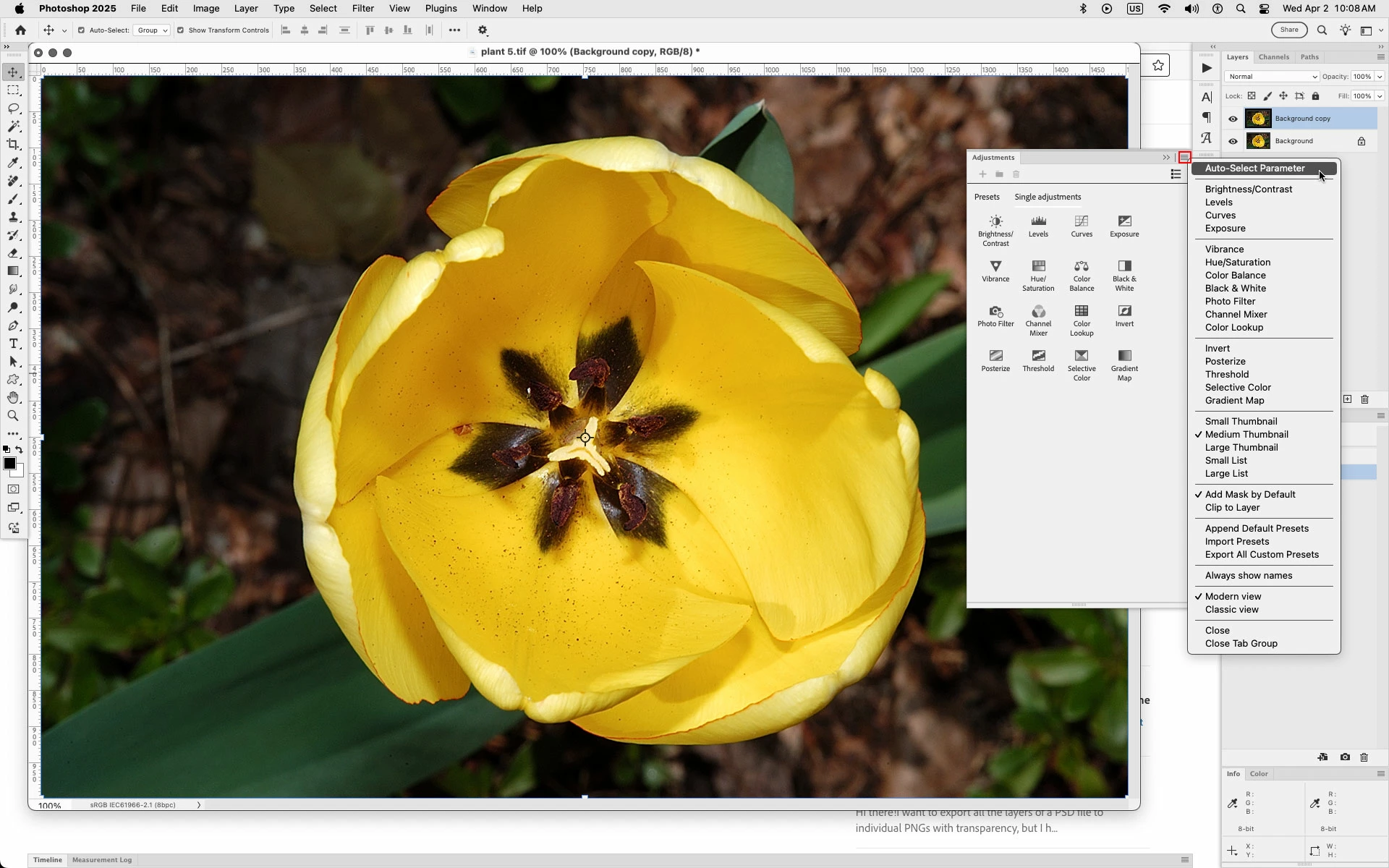Choose Hue/Saturation from the panel menu
Image resolution: width=1389 pixels, height=868 pixels.
click(1237, 263)
